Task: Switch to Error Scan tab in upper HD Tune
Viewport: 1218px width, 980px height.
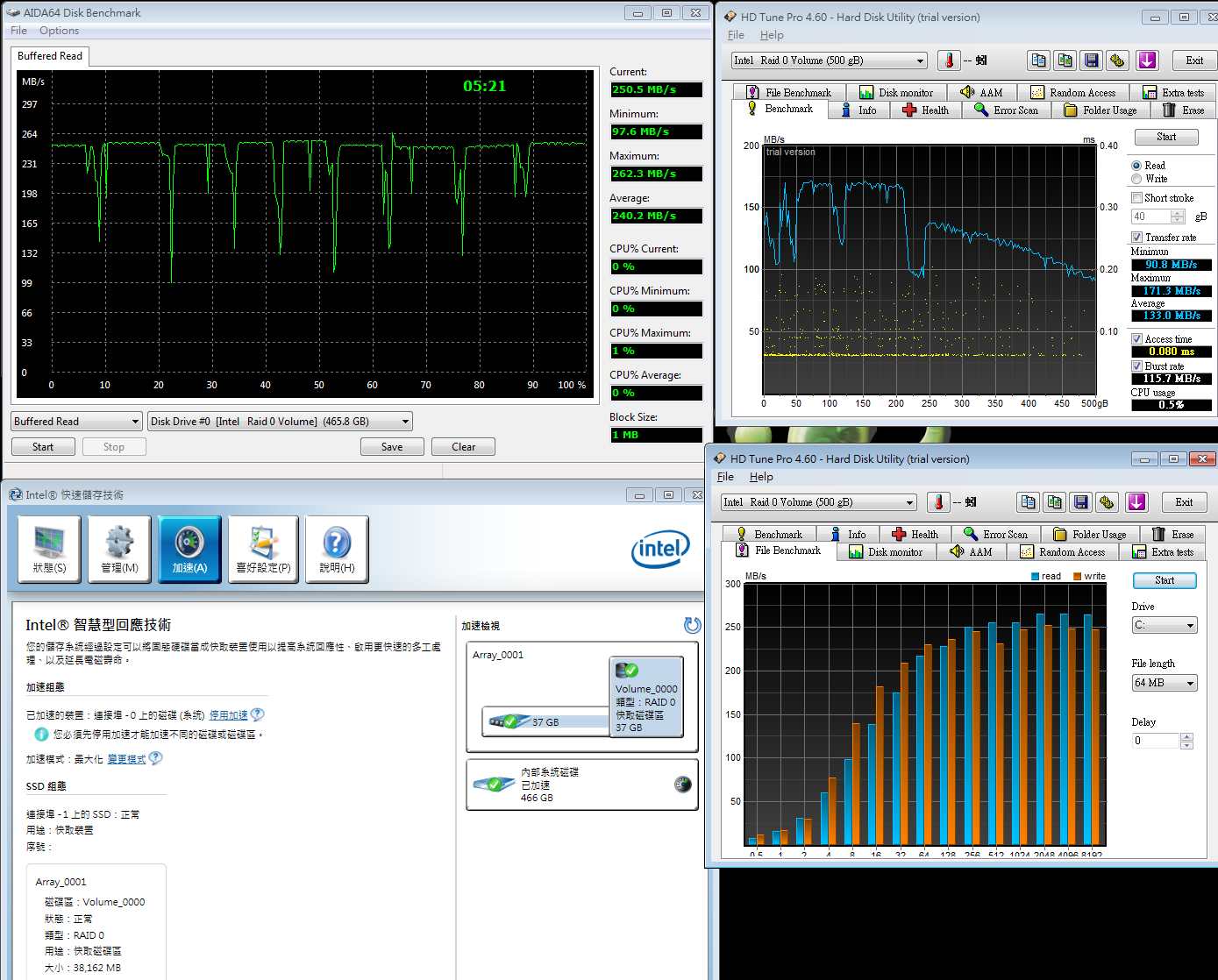Action: [x=1006, y=110]
